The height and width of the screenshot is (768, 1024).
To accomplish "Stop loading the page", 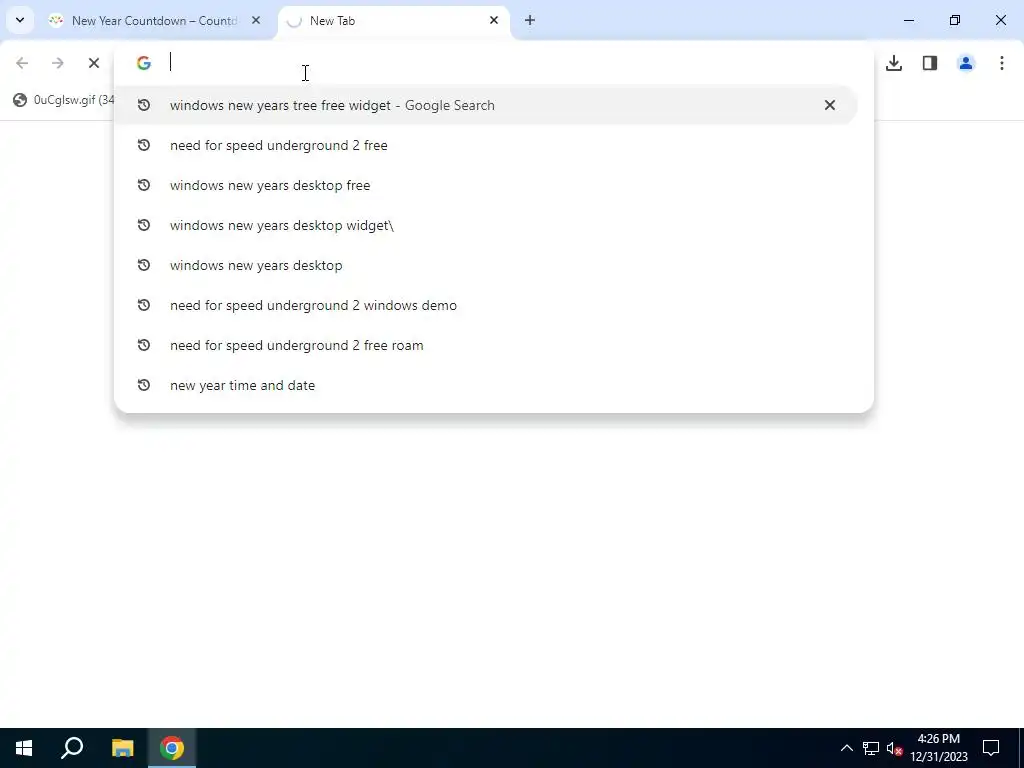I will click(94, 63).
